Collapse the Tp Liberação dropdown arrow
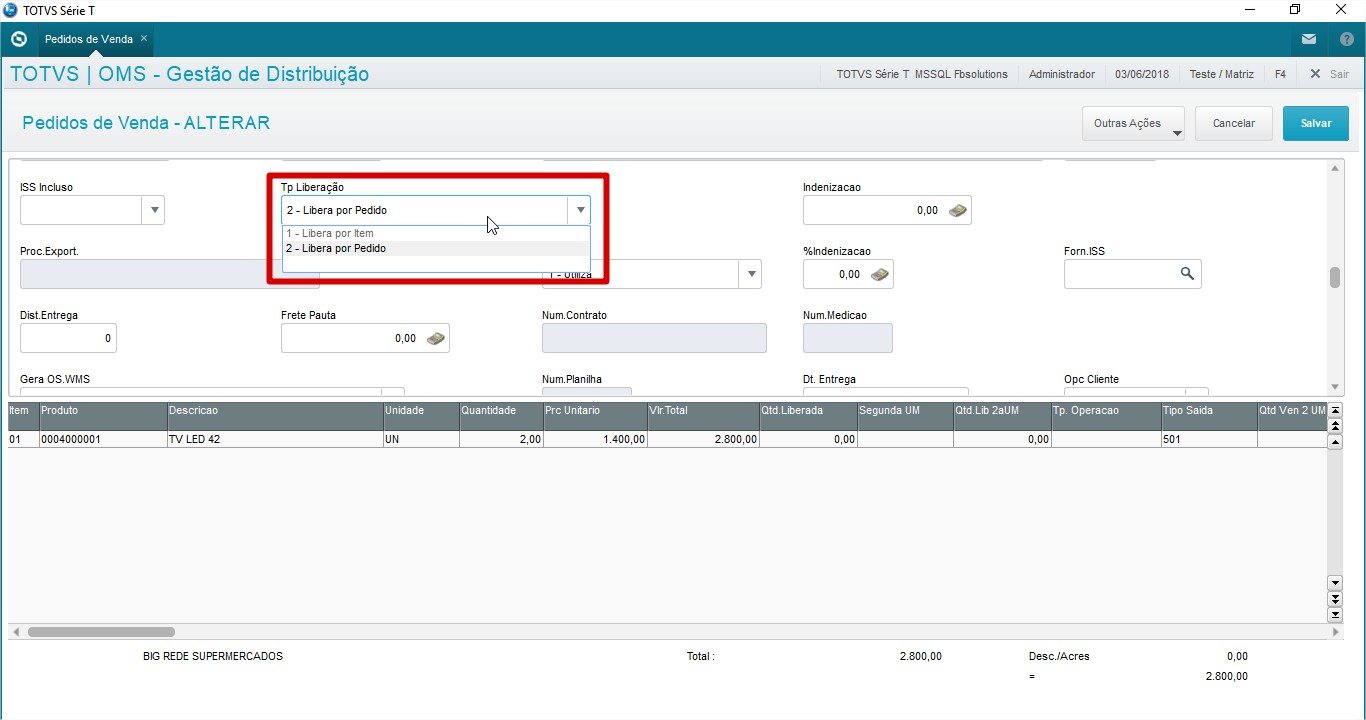 [x=580, y=210]
